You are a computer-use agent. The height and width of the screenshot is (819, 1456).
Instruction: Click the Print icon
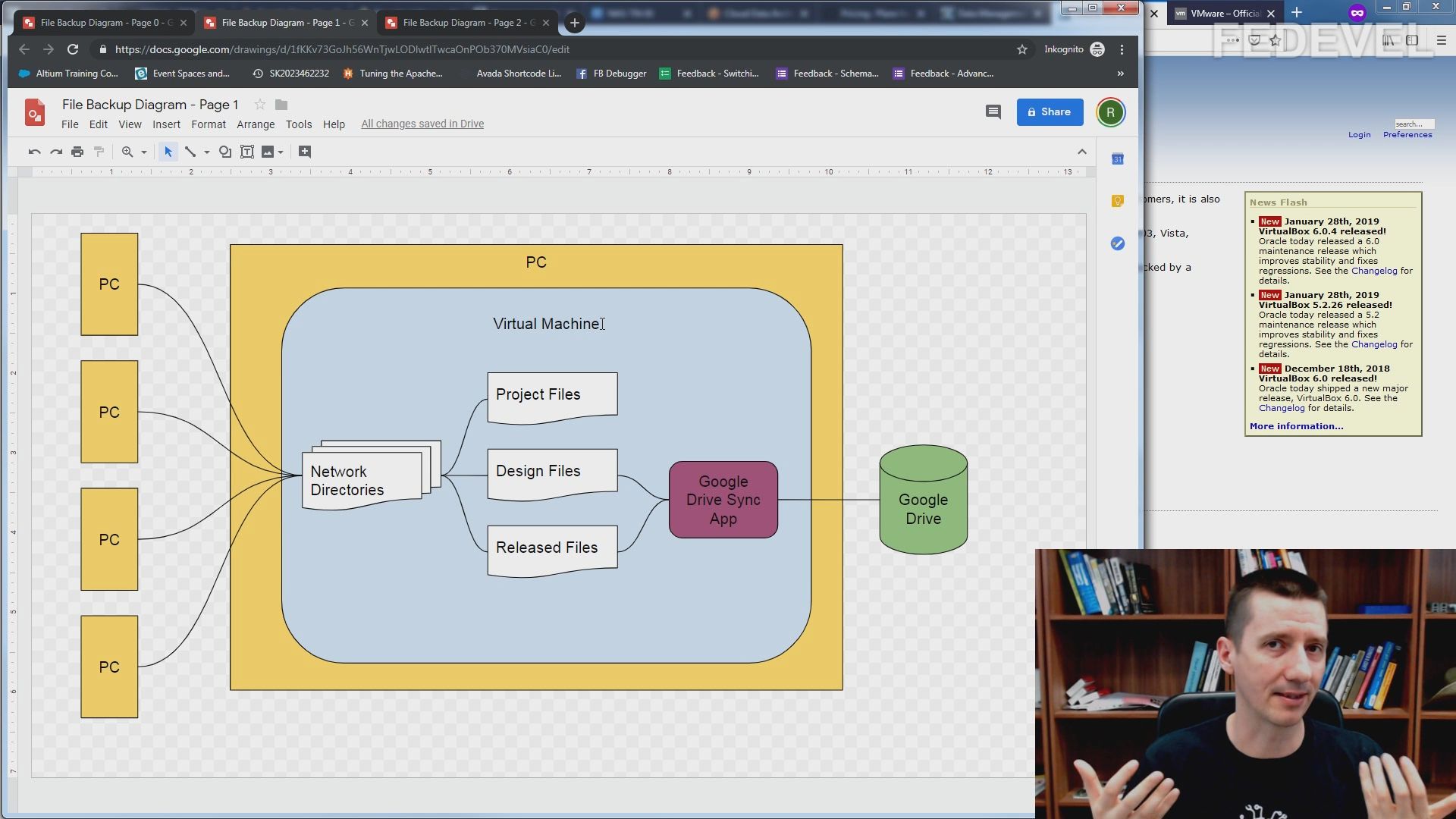click(x=77, y=152)
